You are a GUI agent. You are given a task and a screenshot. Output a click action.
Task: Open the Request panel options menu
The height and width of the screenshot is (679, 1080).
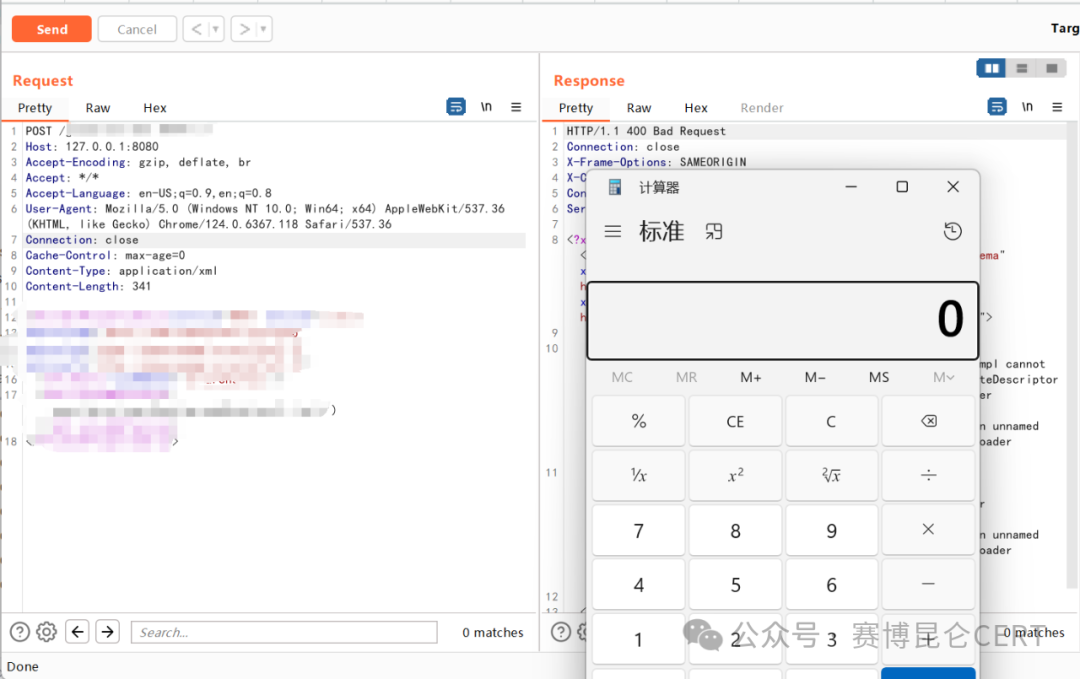516,107
